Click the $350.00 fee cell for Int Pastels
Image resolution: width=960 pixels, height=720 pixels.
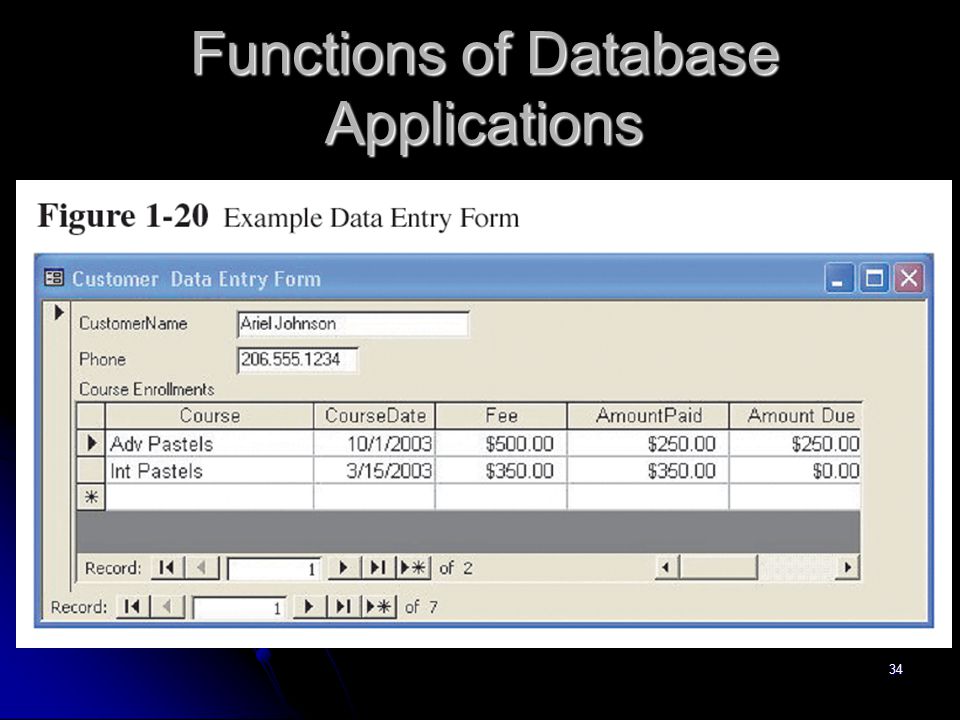coord(501,470)
